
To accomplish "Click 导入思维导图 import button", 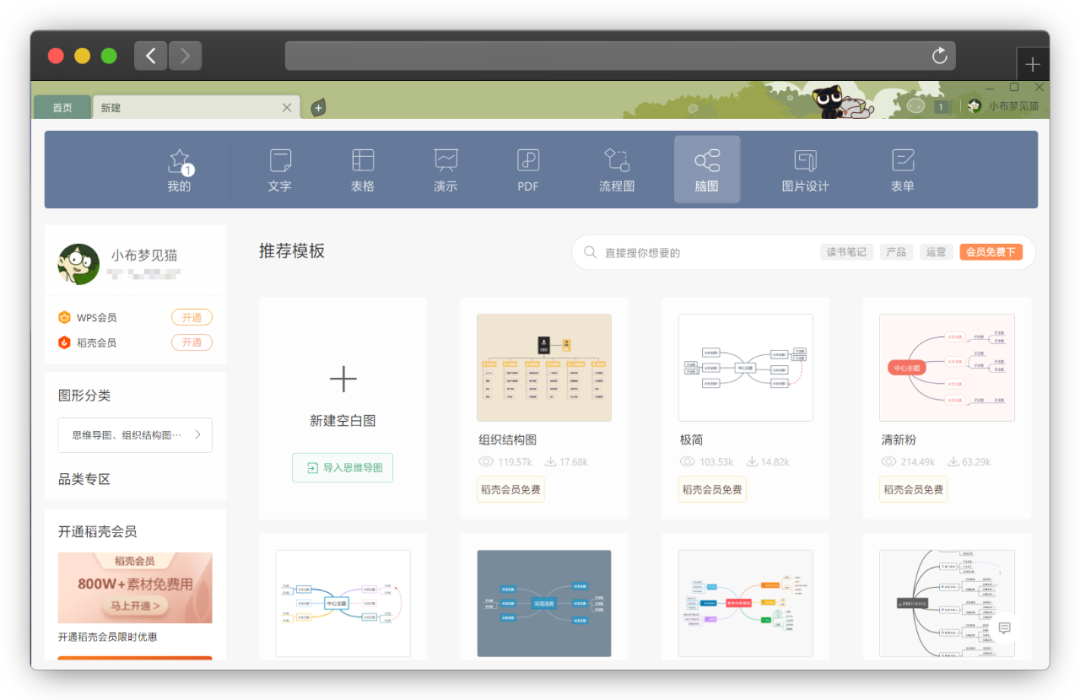I will click(x=343, y=467).
